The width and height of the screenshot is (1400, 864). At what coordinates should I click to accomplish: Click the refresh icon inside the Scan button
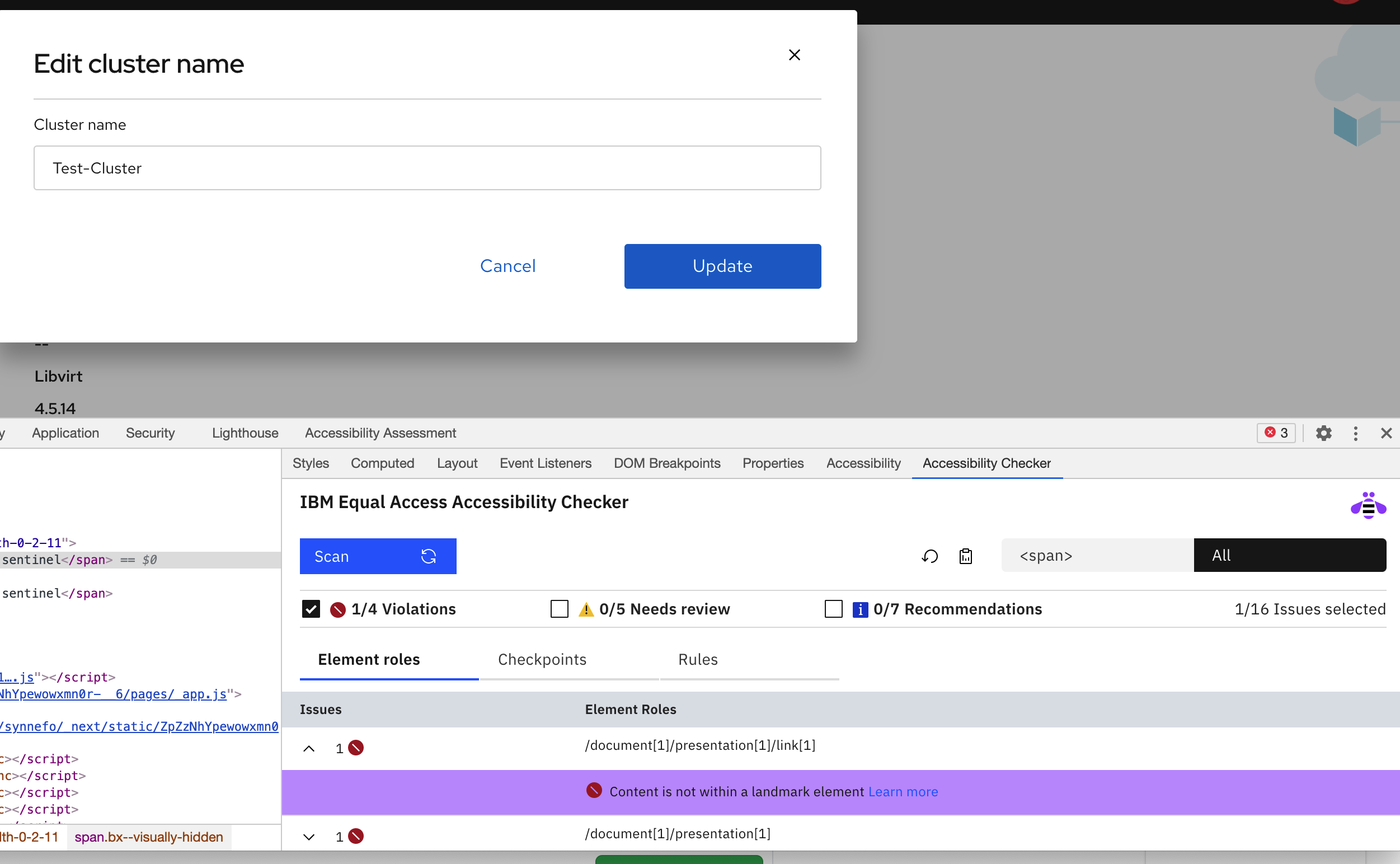point(429,556)
